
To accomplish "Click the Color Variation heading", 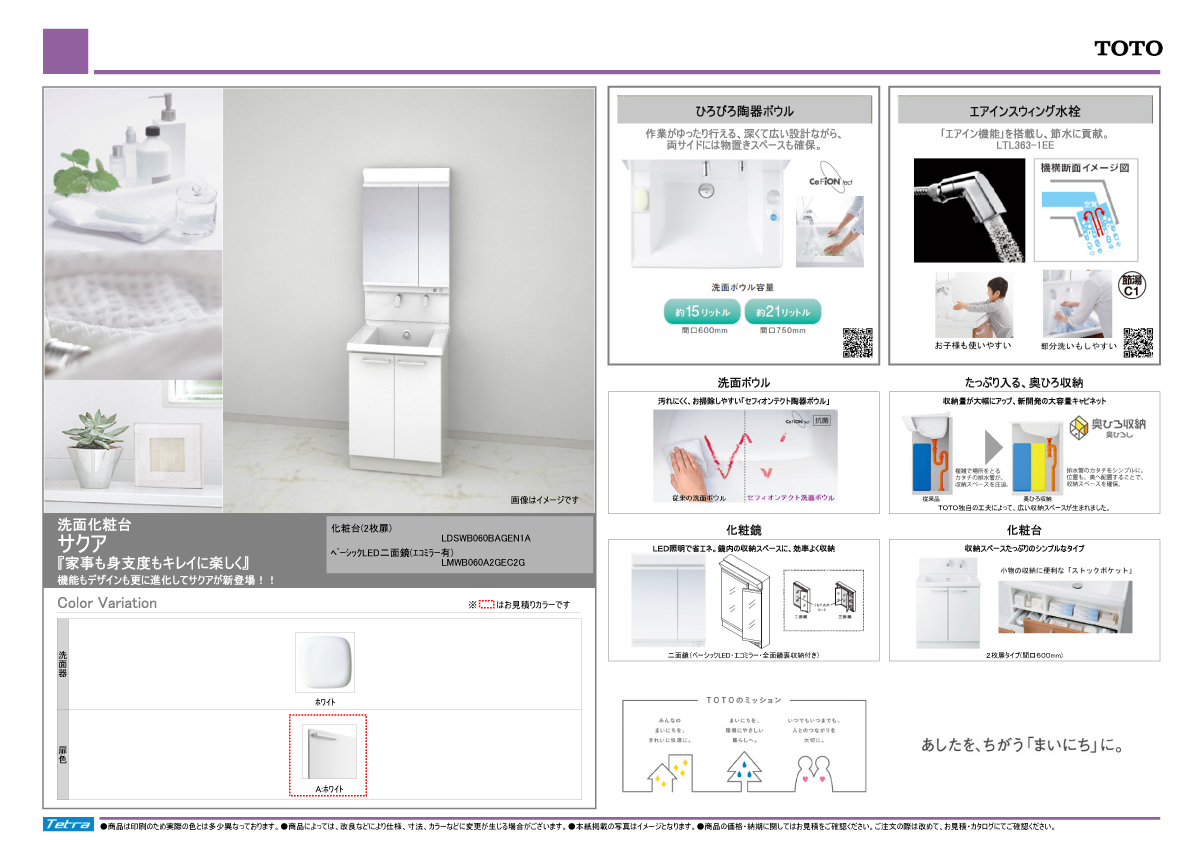I will 107,603.
